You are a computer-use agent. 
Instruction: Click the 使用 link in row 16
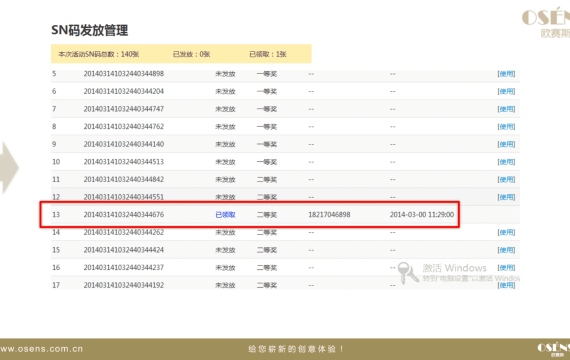(506, 268)
